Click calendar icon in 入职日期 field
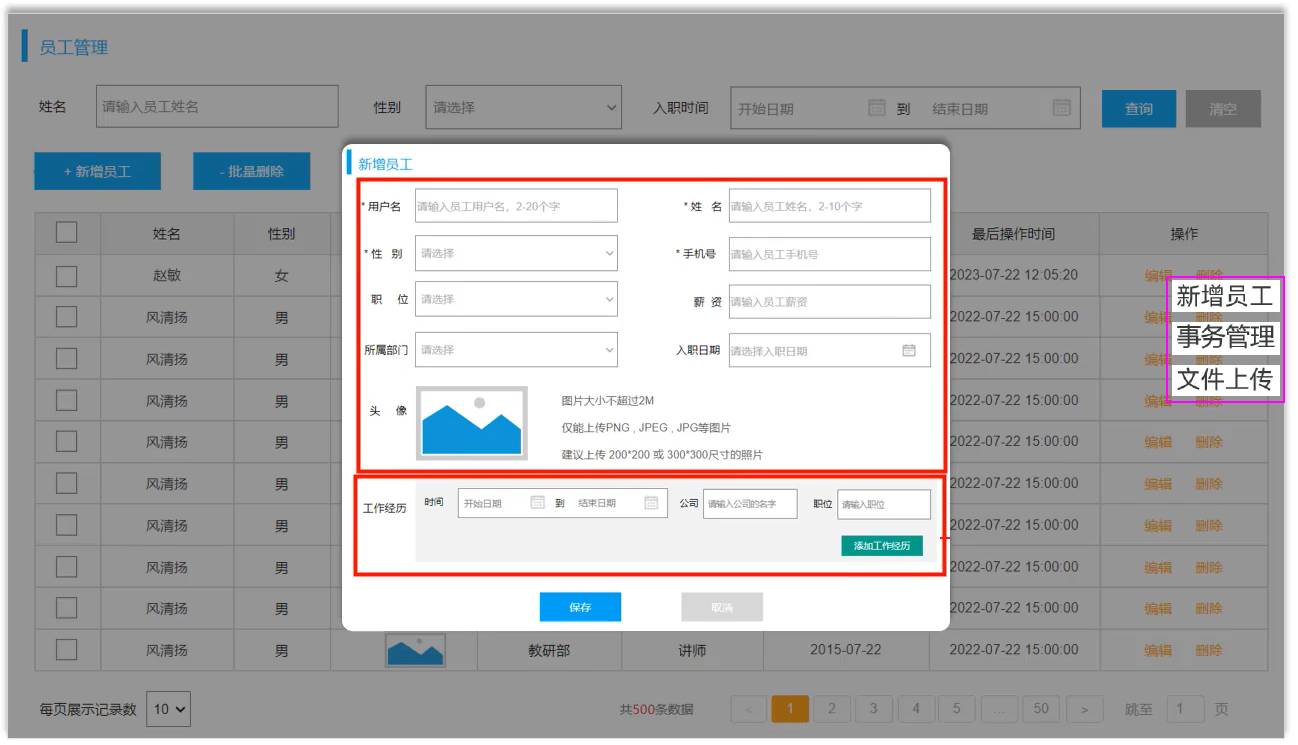This screenshot has height=745, width=1298. (908, 351)
